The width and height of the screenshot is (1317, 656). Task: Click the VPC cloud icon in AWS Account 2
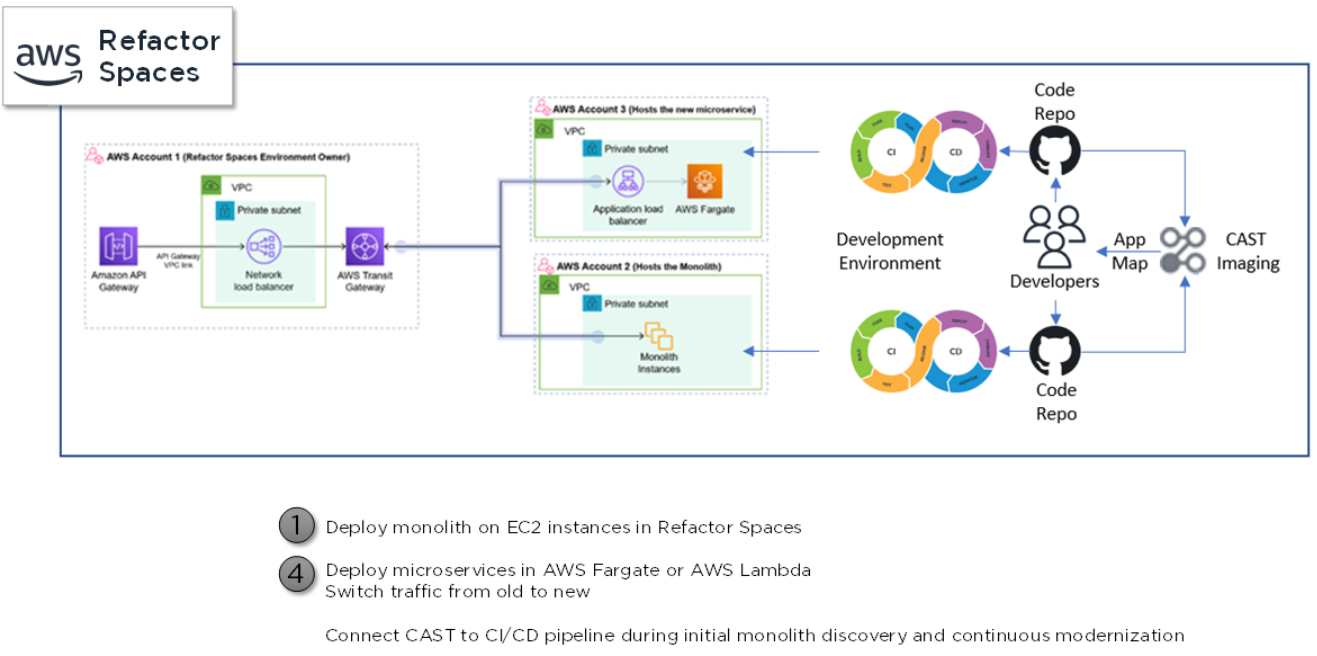(549, 285)
